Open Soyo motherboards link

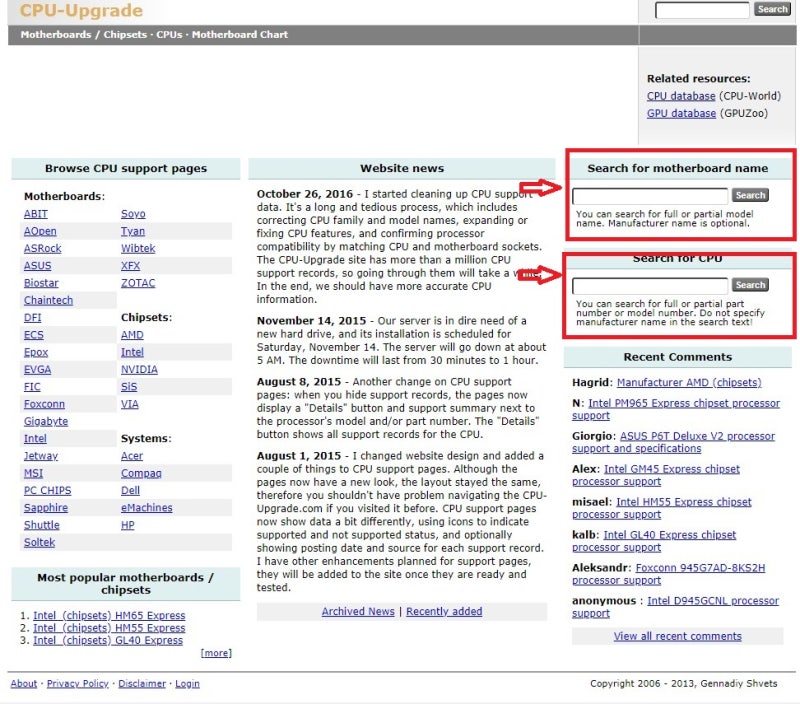coord(133,214)
